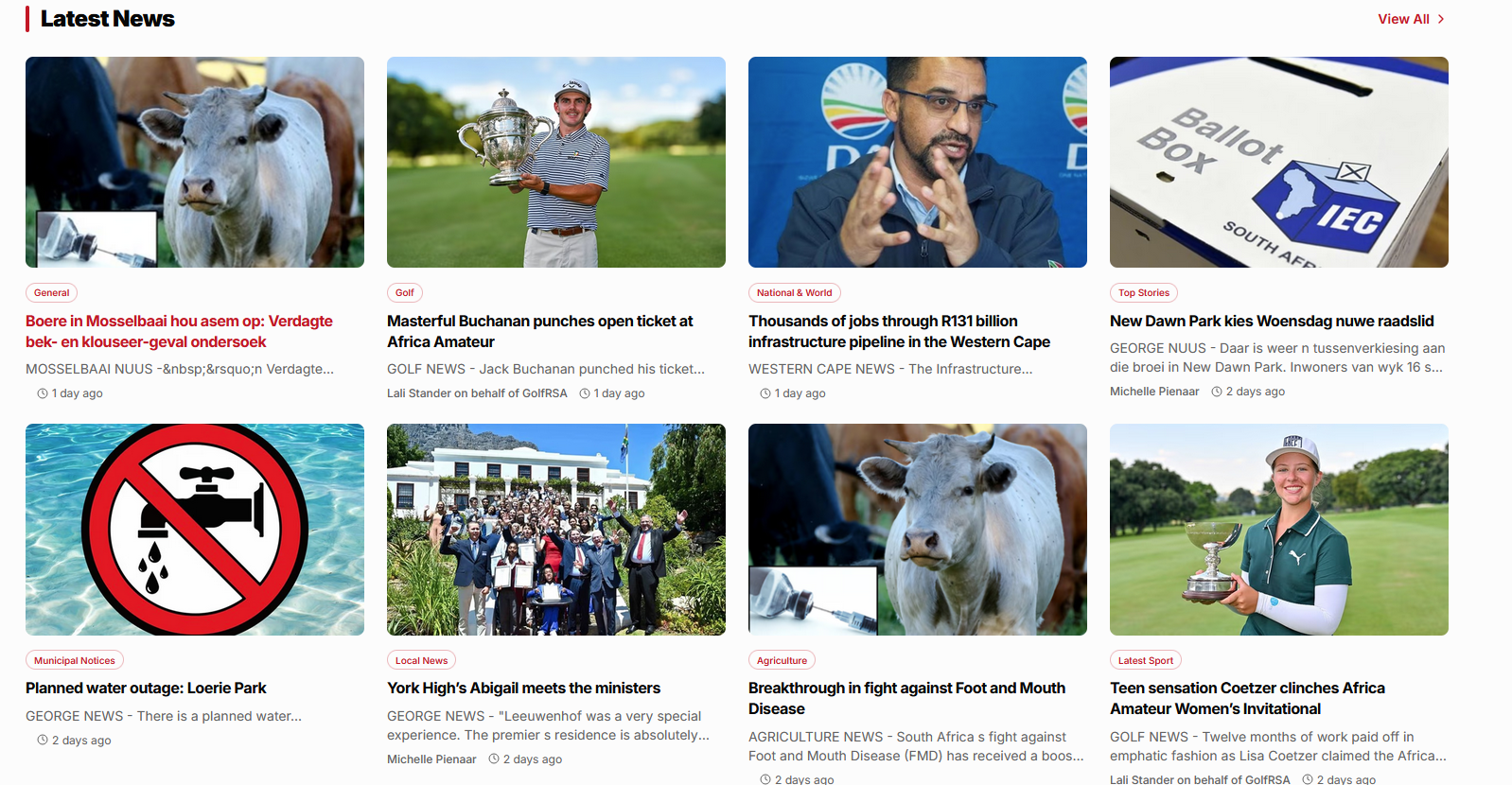The width and height of the screenshot is (1512, 785).
Task: Open the no-water tap sign image
Action: [x=195, y=530]
